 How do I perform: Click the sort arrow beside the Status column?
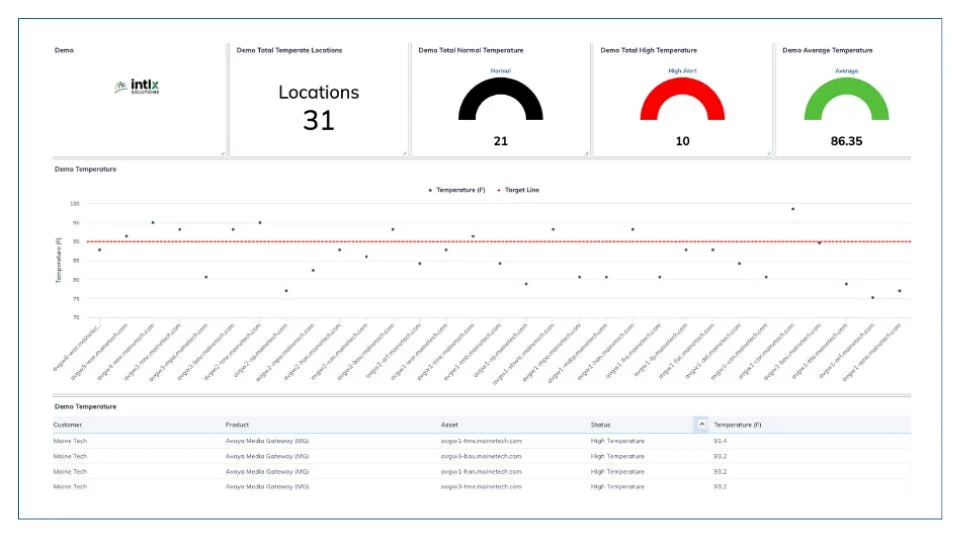(x=702, y=424)
